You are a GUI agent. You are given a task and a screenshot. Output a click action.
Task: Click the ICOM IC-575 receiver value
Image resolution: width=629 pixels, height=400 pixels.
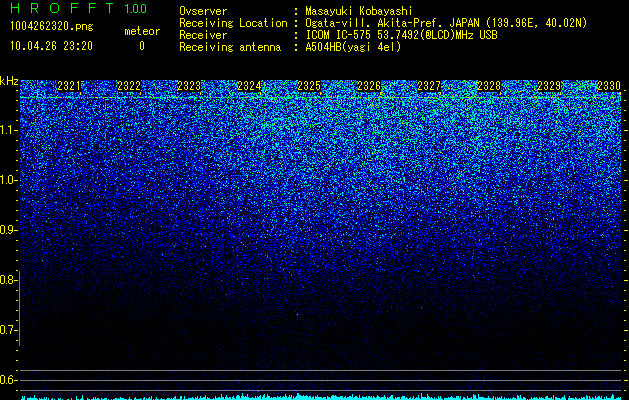point(402,35)
